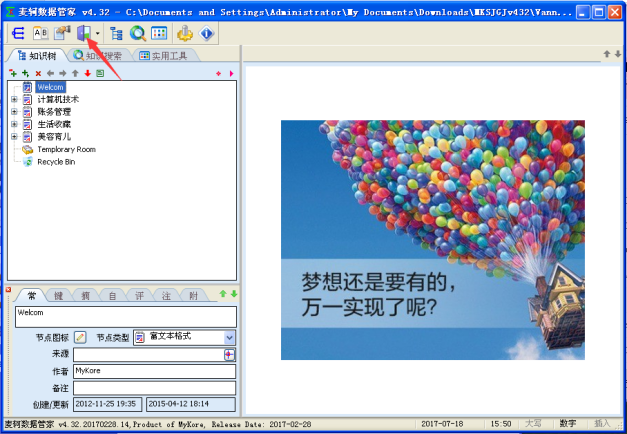
Task: Select the 计算机技术 tree node
Action: point(58,99)
